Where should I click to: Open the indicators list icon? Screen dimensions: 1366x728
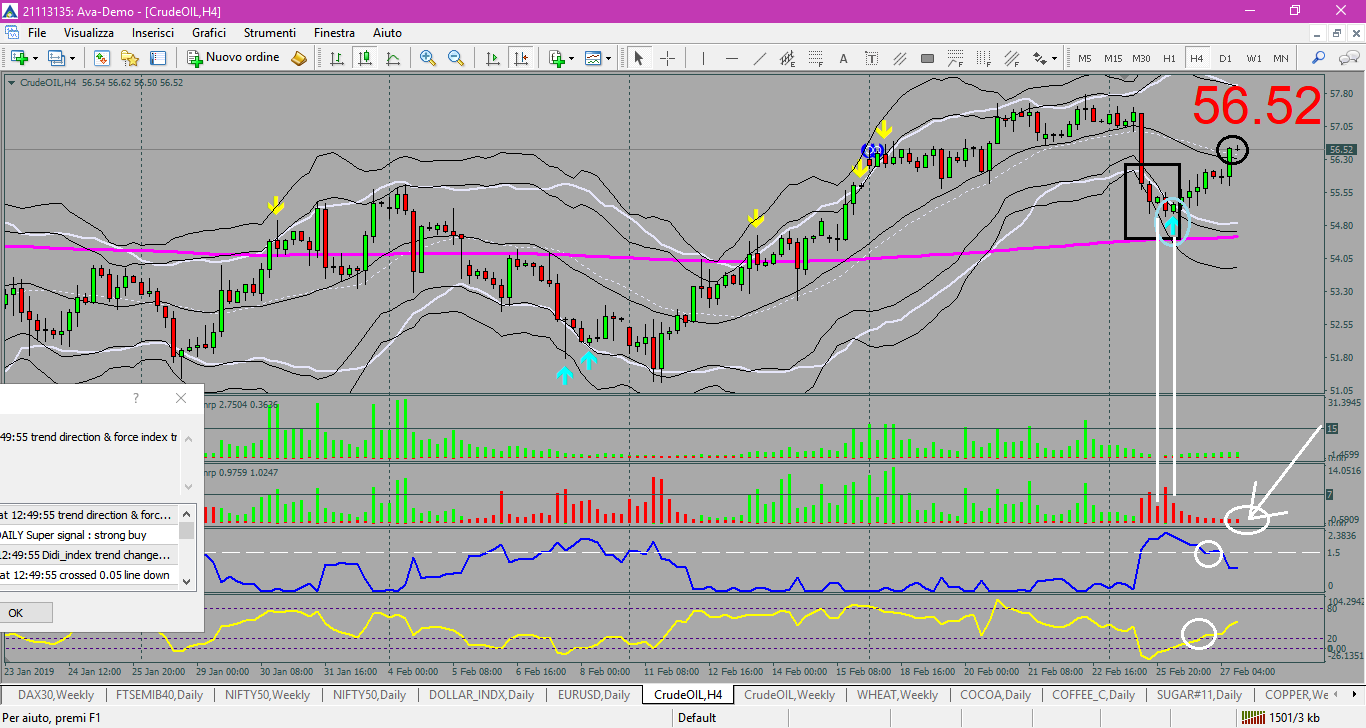556,58
